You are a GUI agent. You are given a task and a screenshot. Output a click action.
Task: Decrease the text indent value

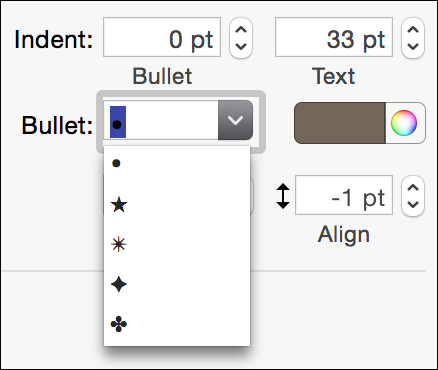point(413,46)
